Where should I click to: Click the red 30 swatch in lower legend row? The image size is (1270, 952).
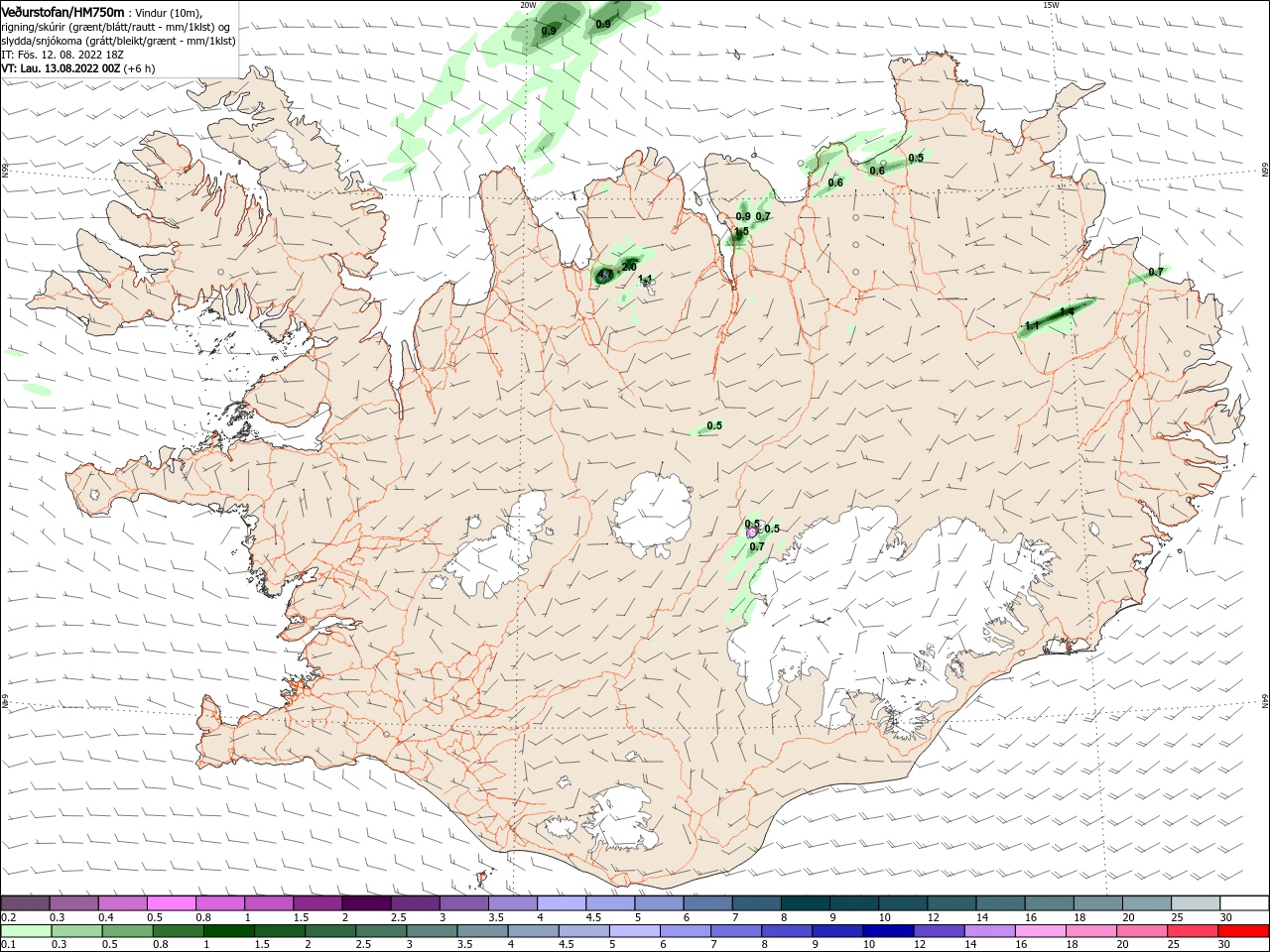pos(1244,931)
